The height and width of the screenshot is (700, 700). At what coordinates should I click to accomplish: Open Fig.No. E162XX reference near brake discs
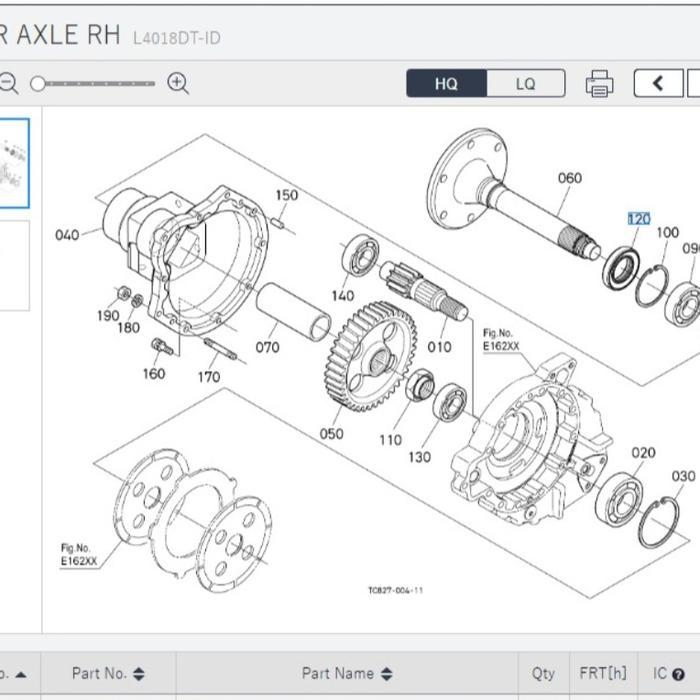pyautogui.click(x=79, y=554)
